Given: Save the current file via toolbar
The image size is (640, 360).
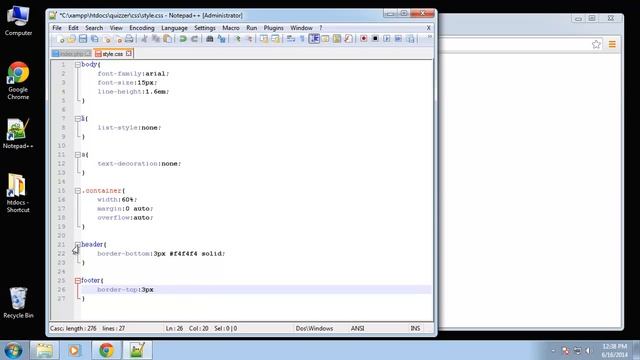Looking at the screenshot, I should 83,39.
